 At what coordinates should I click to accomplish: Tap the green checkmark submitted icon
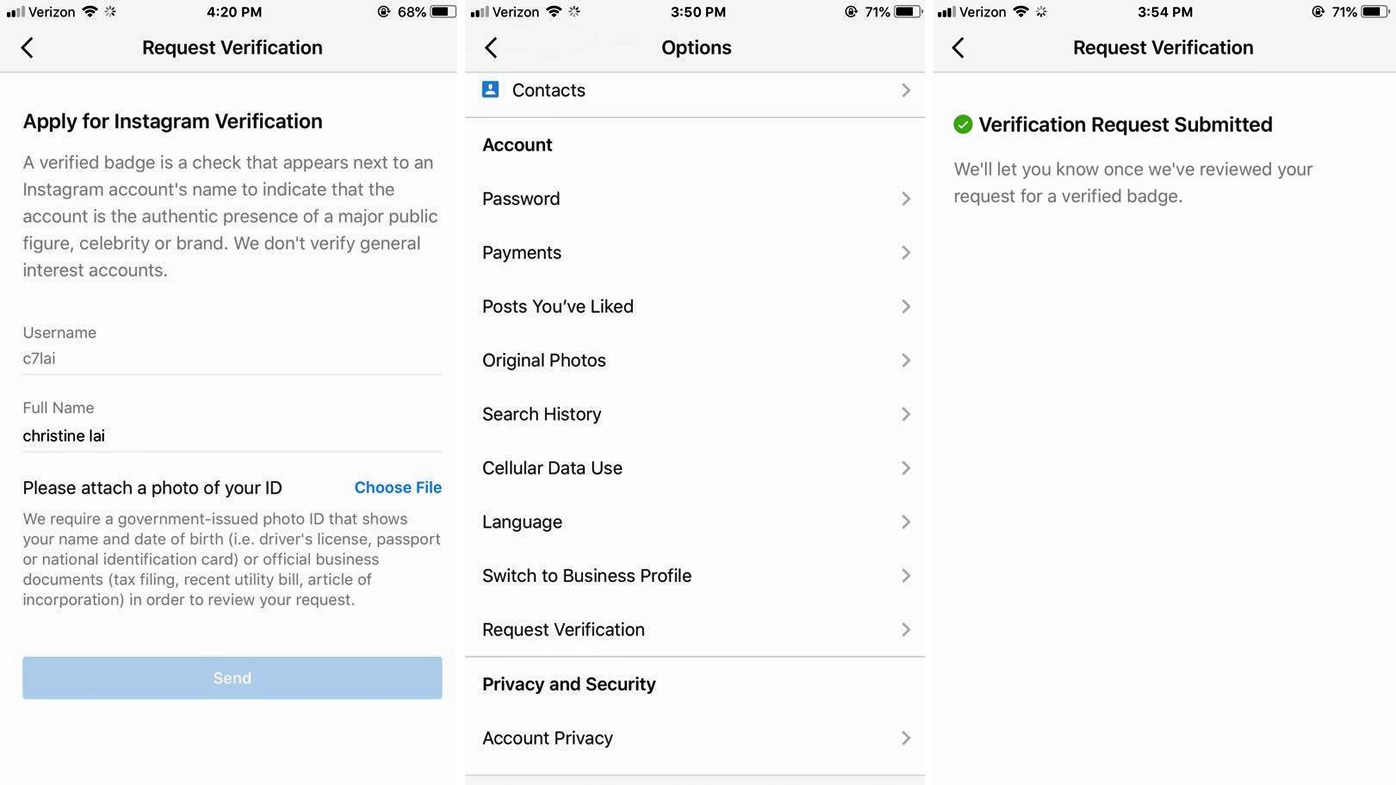pyautogui.click(x=963, y=124)
